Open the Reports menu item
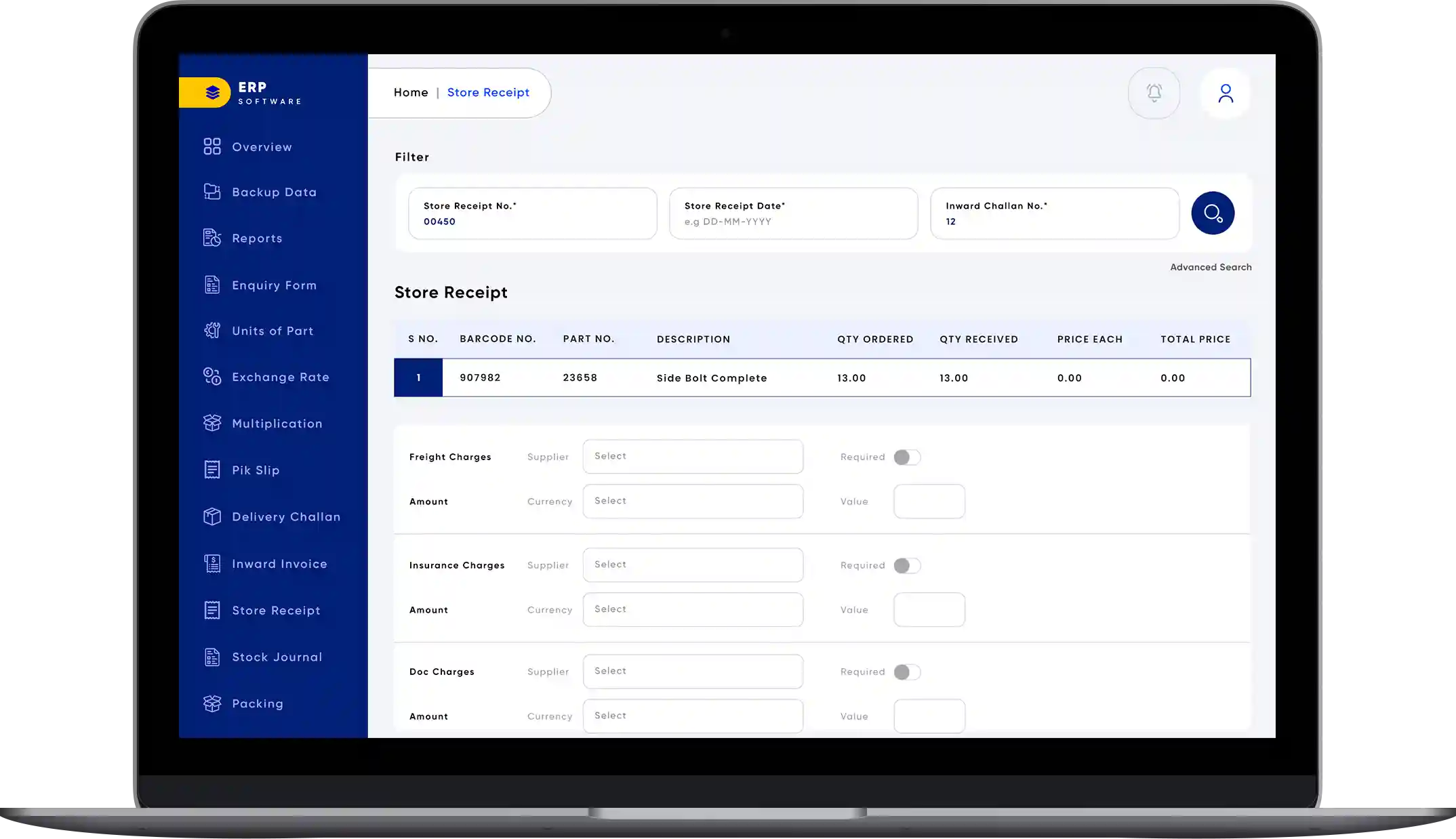The image size is (1456, 839). tap(257, 239)
